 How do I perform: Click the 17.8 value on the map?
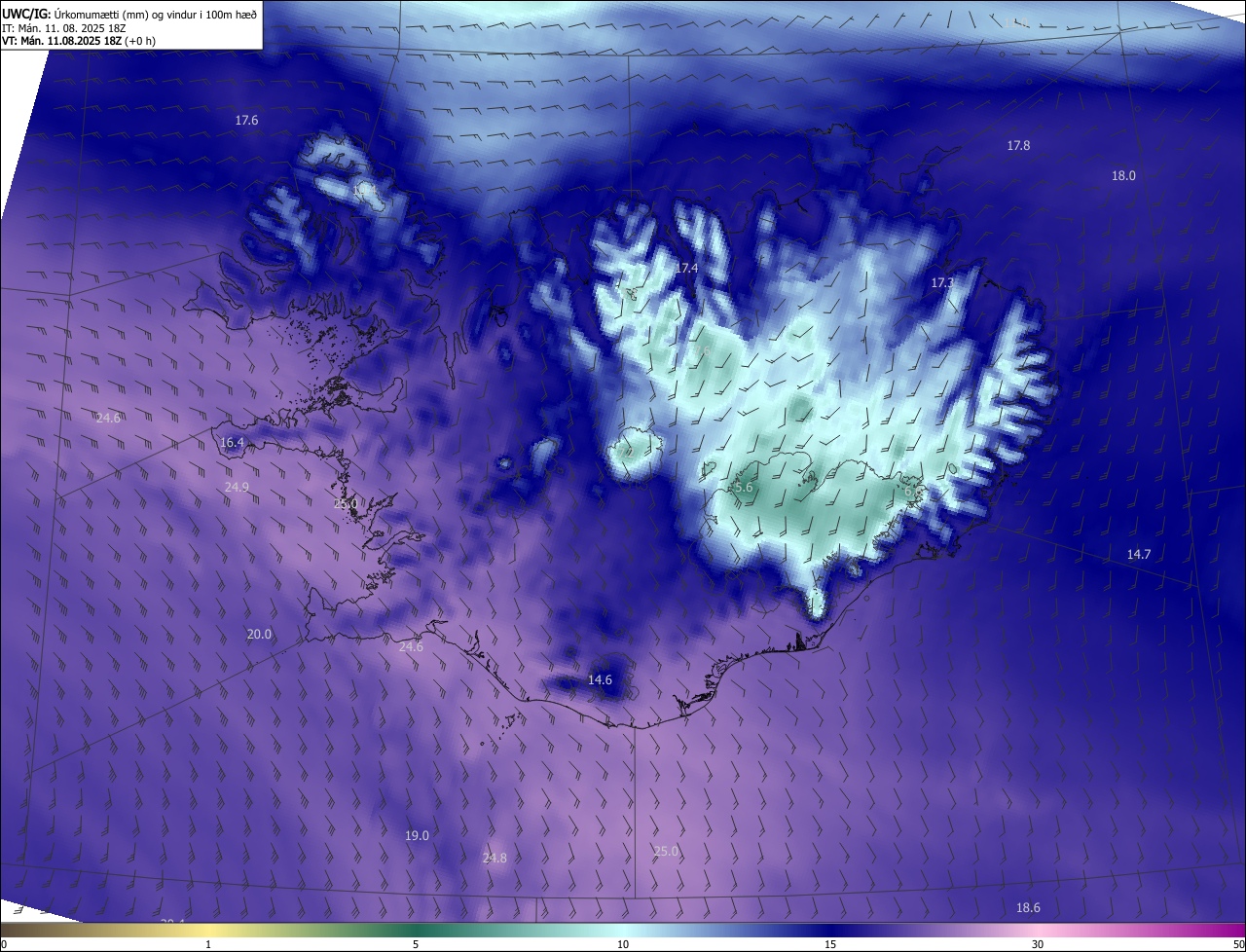(1018, 145)
